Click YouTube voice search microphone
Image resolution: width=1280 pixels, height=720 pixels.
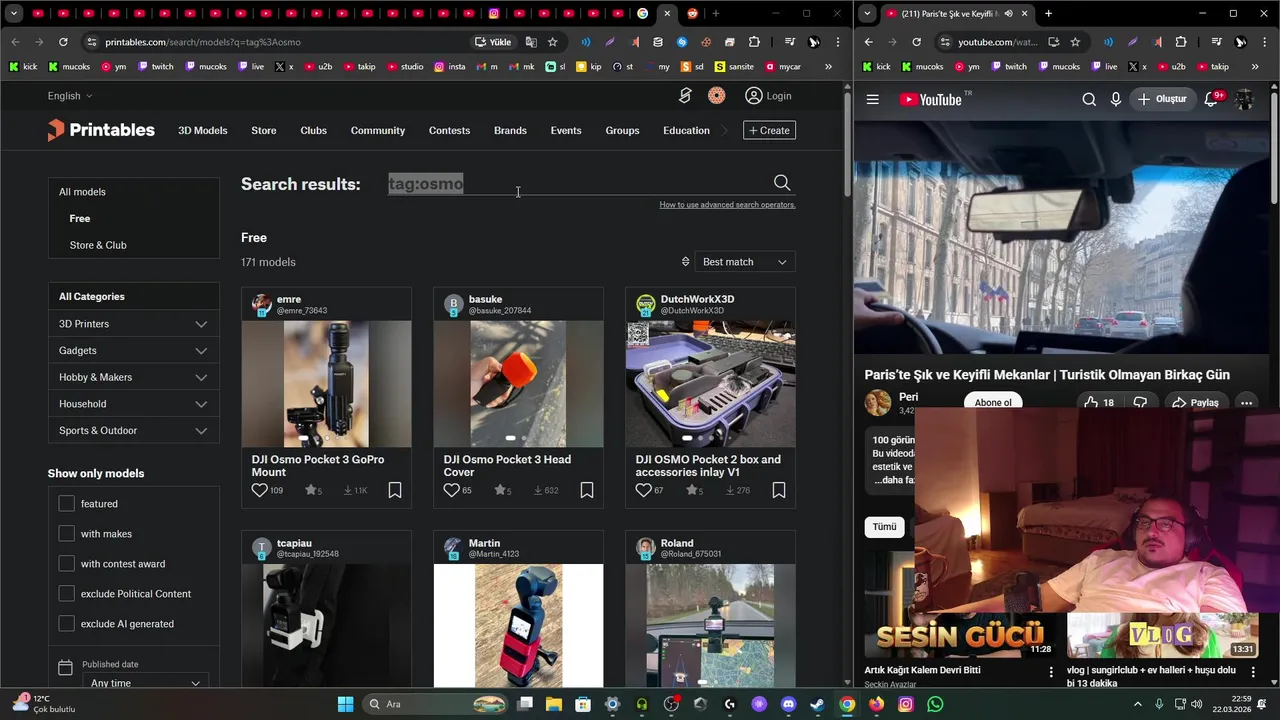1116,99
